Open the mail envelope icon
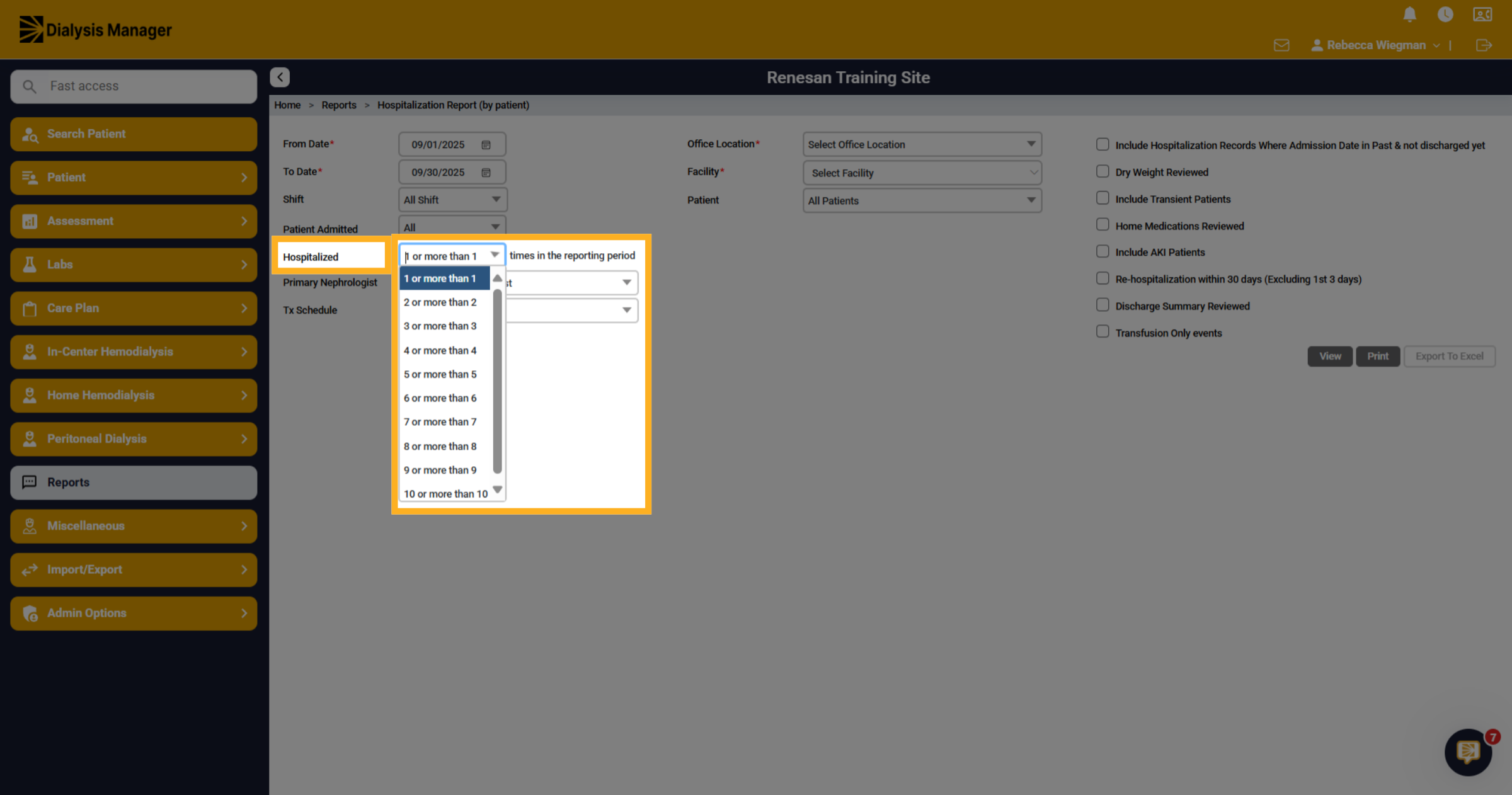 click(1281, 45)
